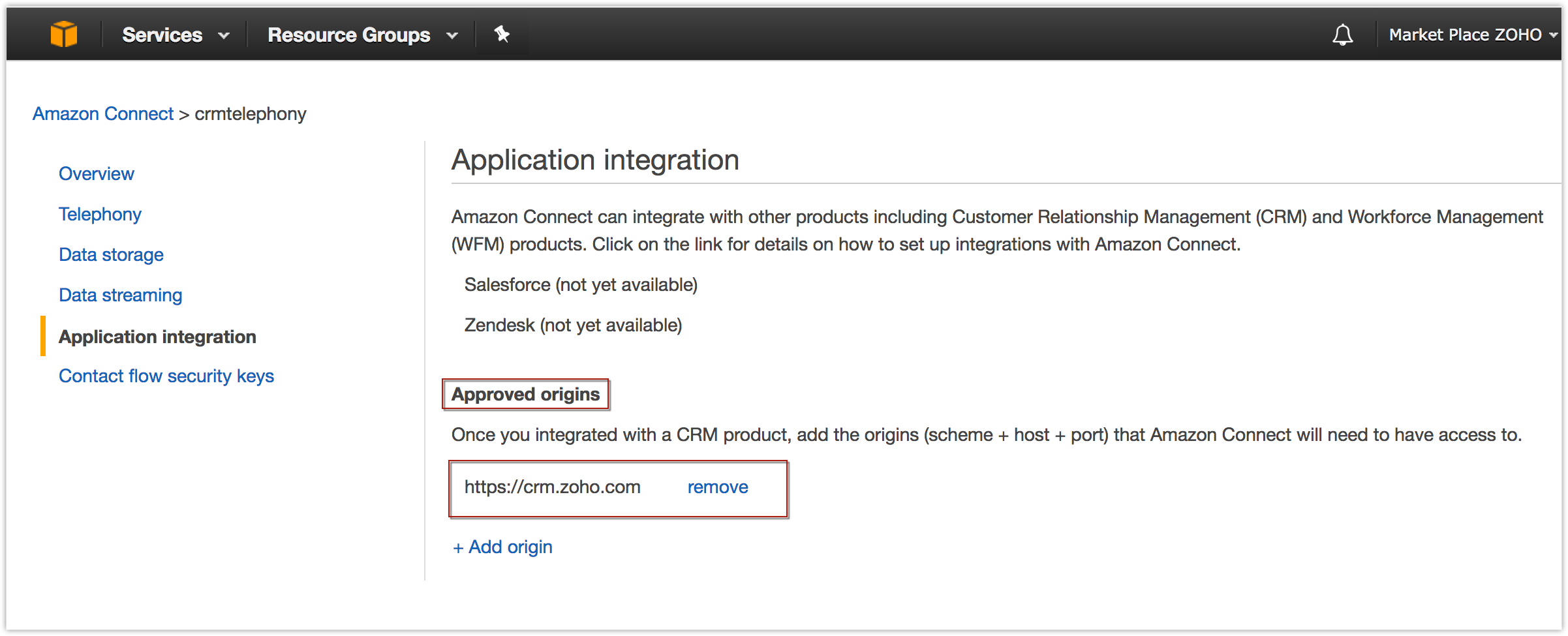Open the Telephony section
This screenshot has height=636, width=1568.
pos(100,215)
